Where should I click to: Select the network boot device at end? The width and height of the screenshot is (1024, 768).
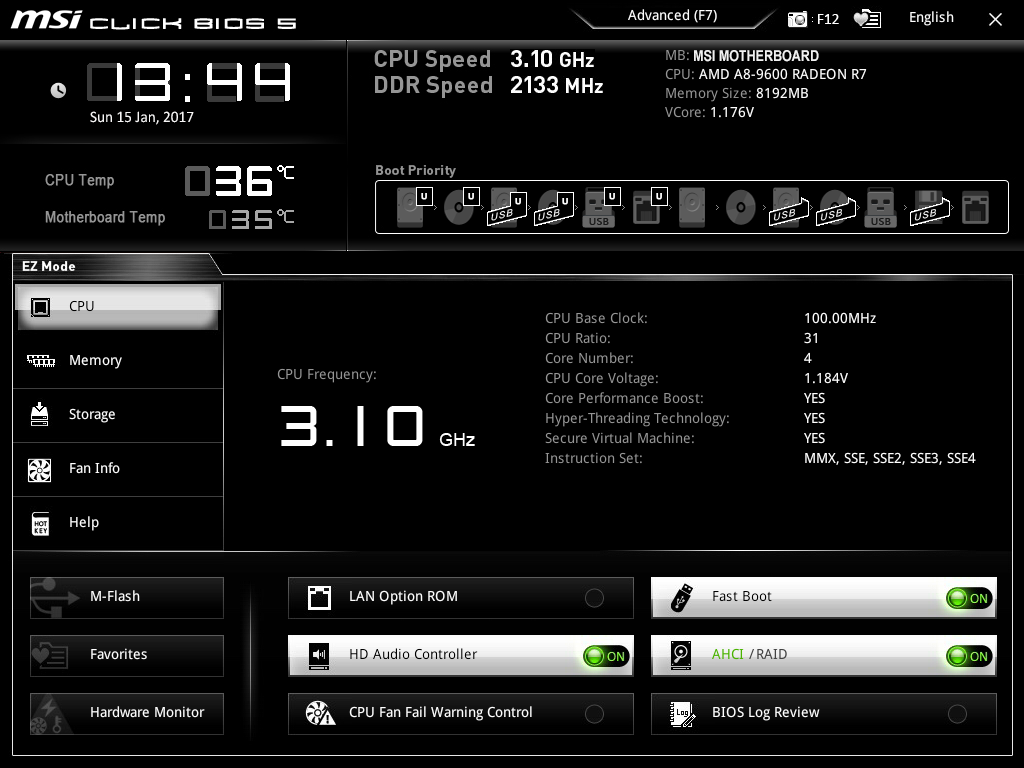[974, 208]
